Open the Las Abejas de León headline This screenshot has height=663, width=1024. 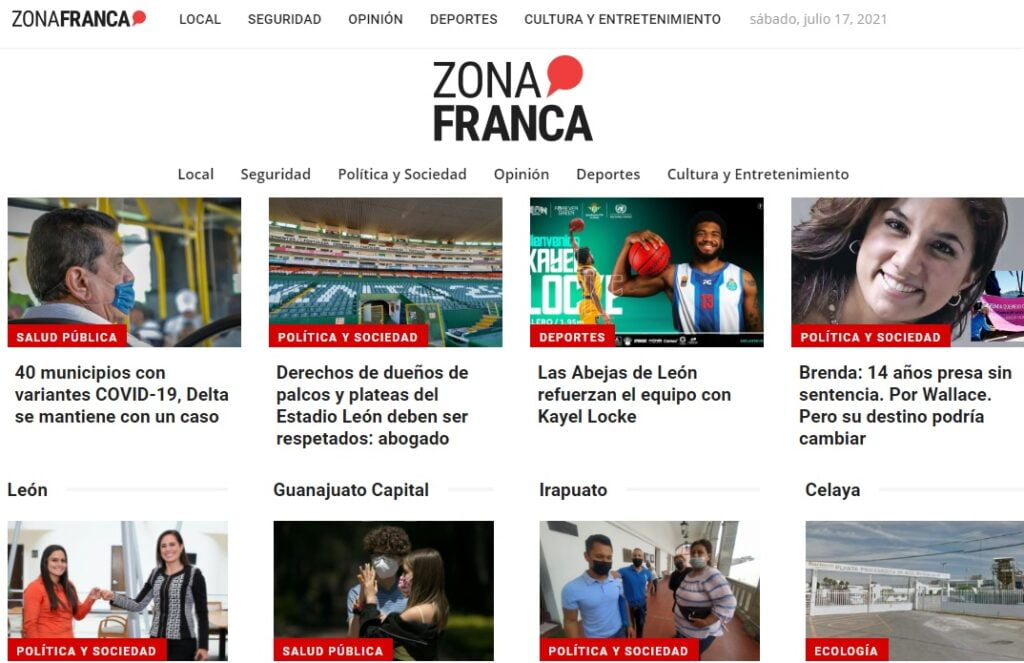(634, 395)
